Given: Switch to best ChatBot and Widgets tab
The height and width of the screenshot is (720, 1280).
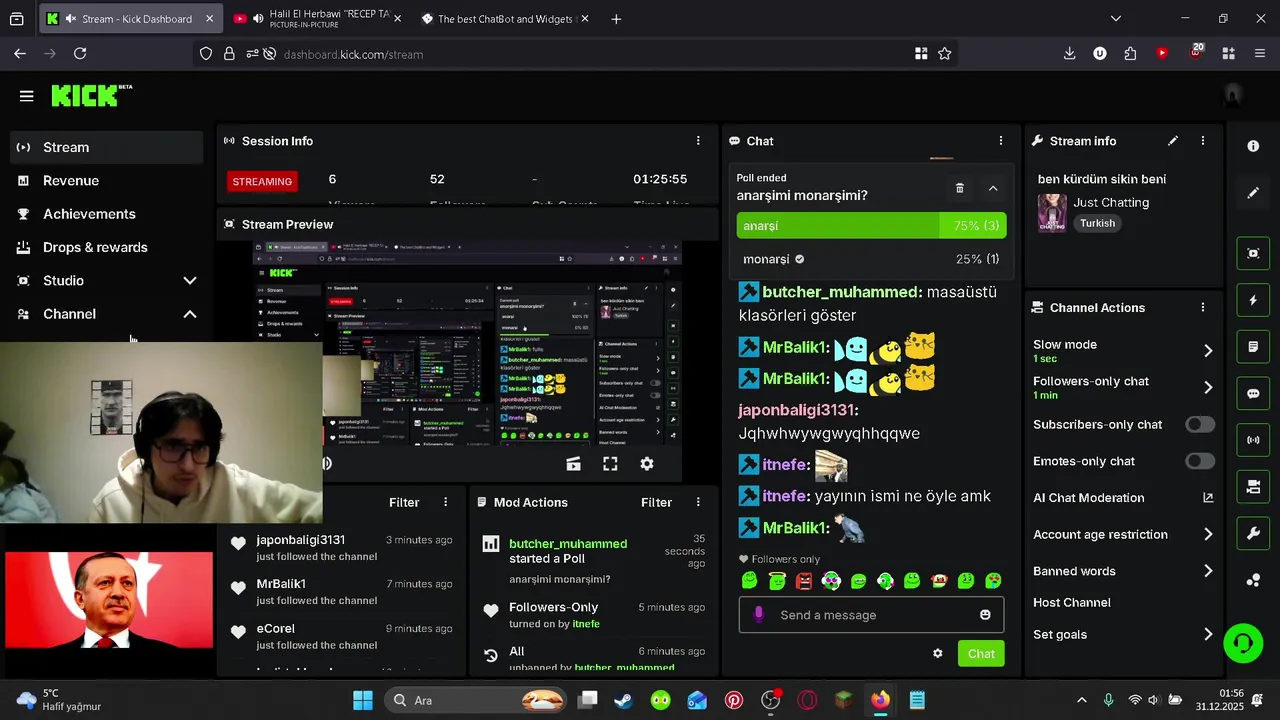Looking at the screenshot, I should [x=505, y=18].
